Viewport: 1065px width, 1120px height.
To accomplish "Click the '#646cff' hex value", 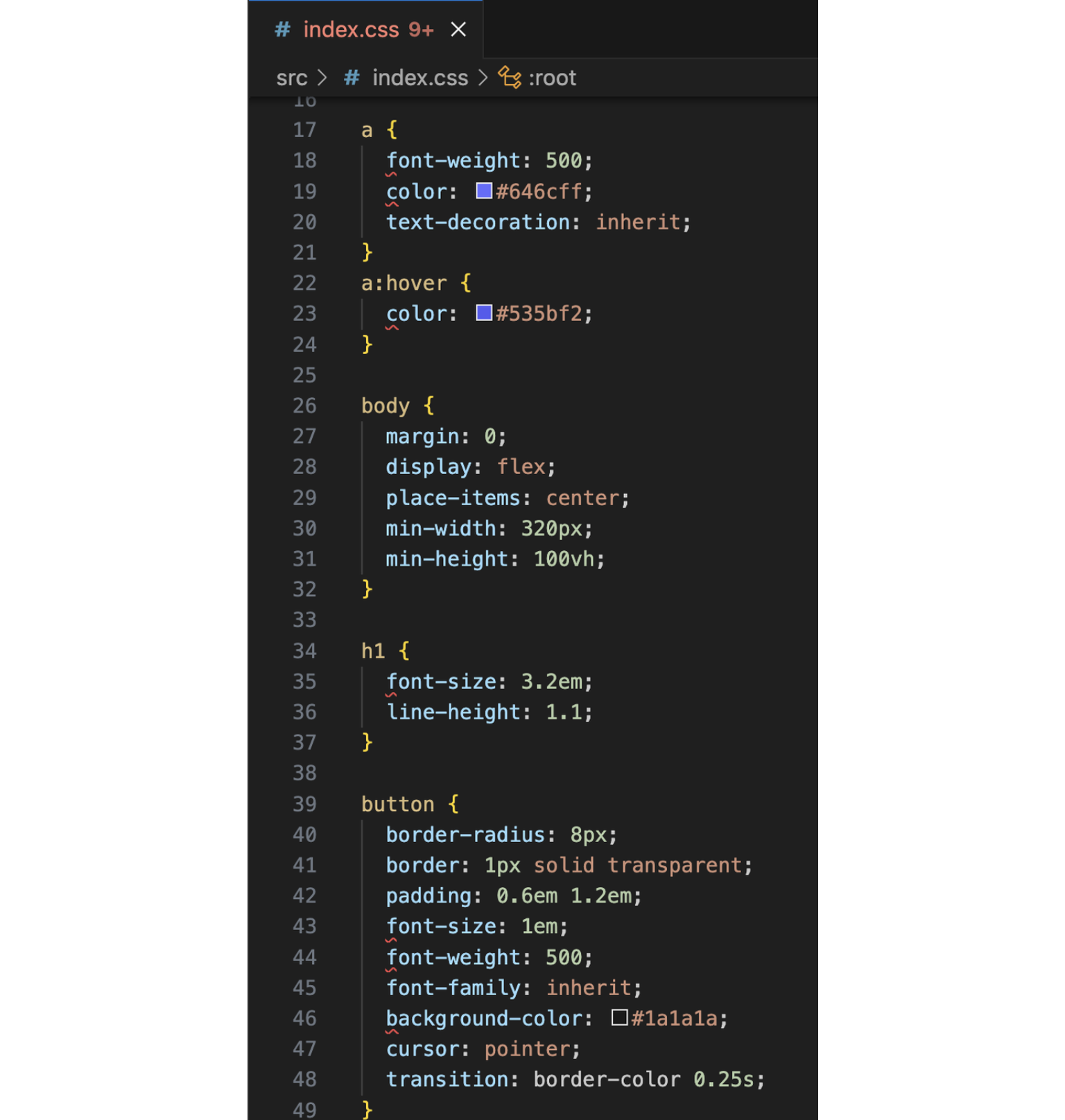I will pos(539,191).
